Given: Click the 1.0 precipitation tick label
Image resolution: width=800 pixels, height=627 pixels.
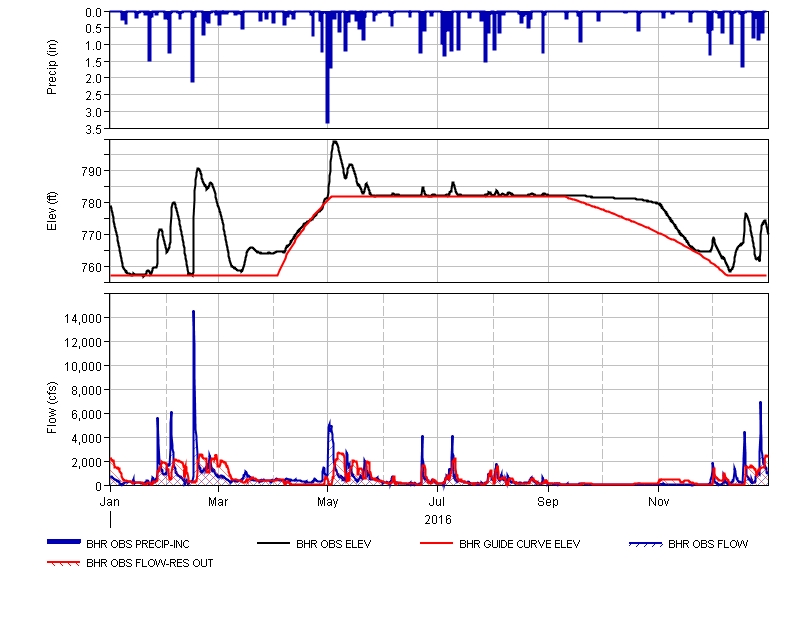Looking at the screenshot, I should click(x=93, y=45).
